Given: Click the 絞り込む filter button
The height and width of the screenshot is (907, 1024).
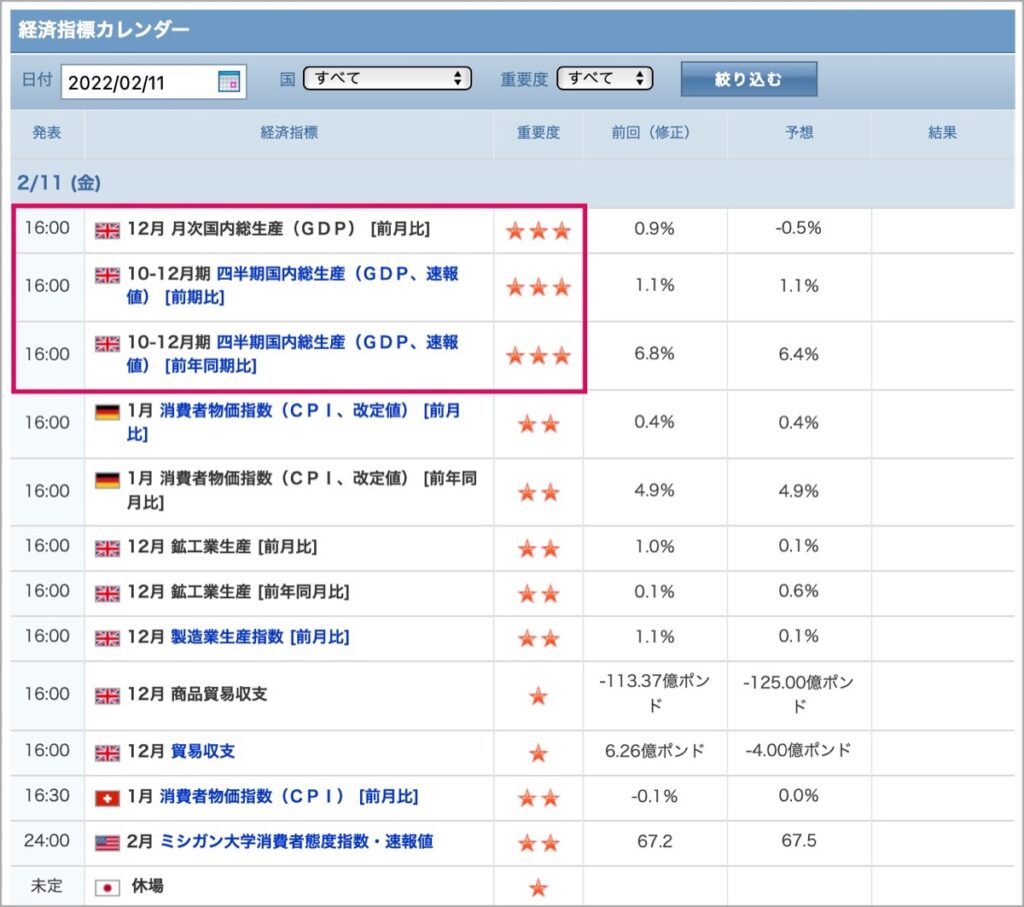Looking at the screenshot, I should point(748,79).
